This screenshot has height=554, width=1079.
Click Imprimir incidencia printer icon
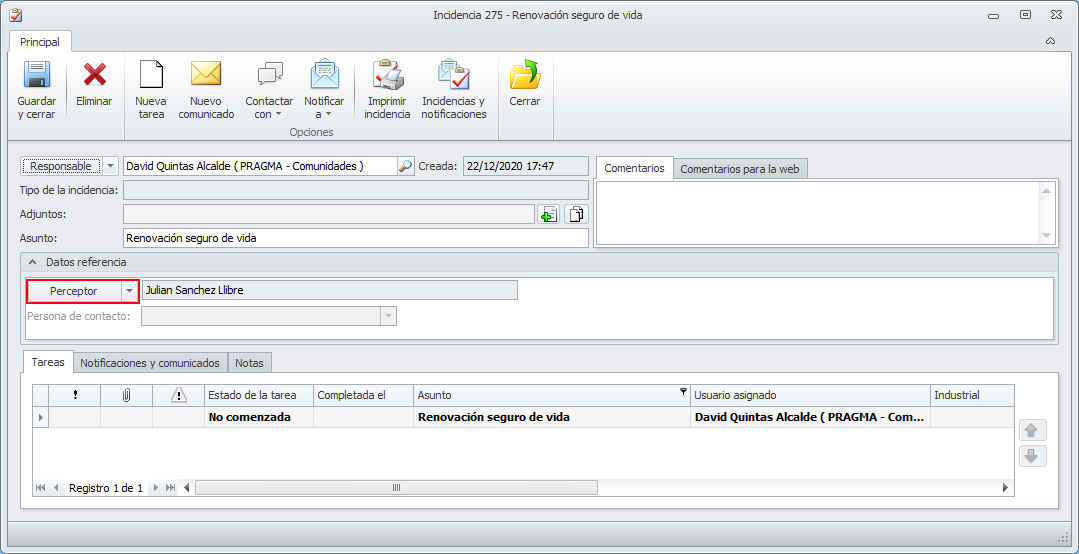(x=387, y=78)
